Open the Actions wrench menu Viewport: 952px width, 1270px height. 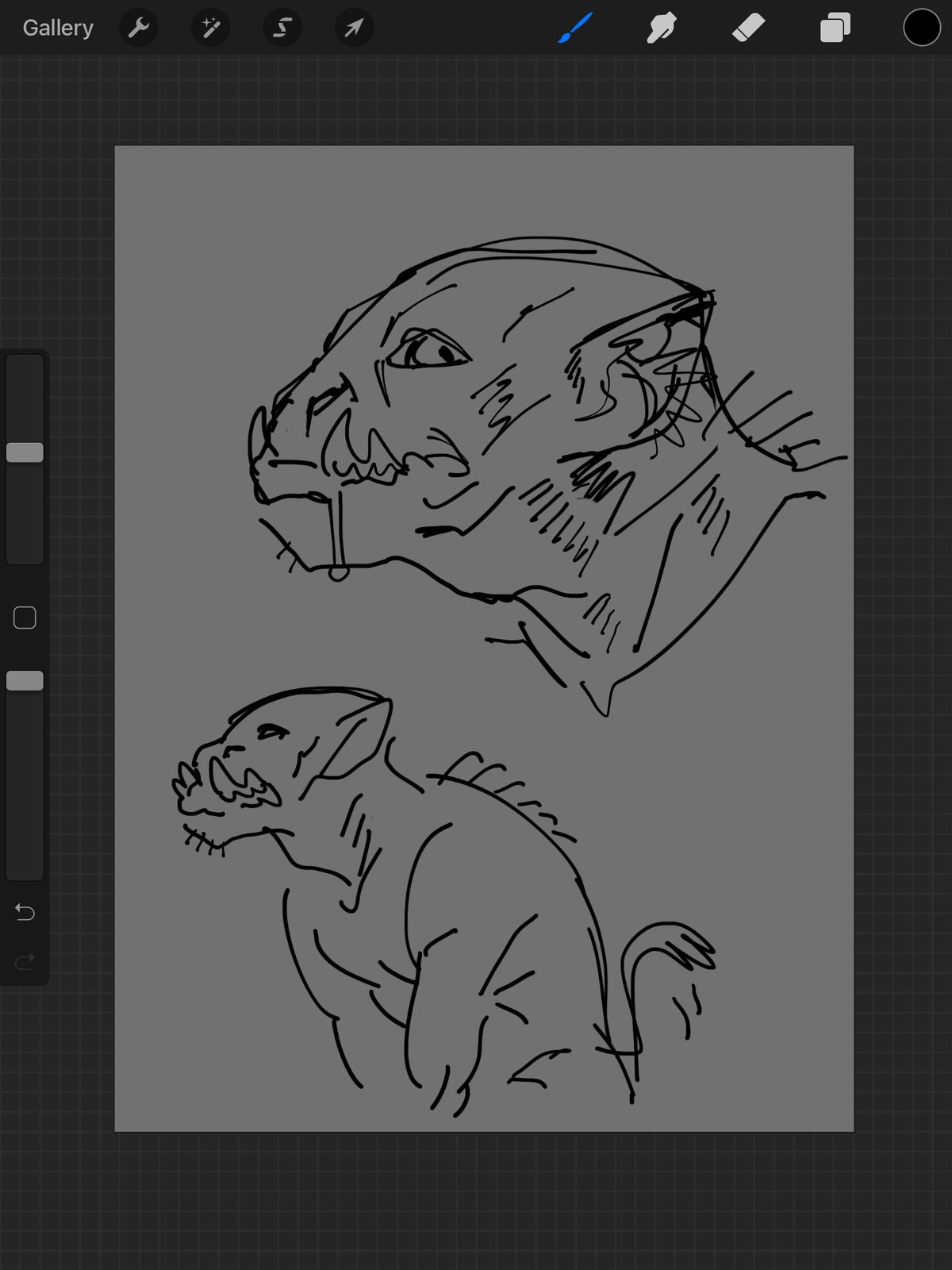(x=139, y=28)
